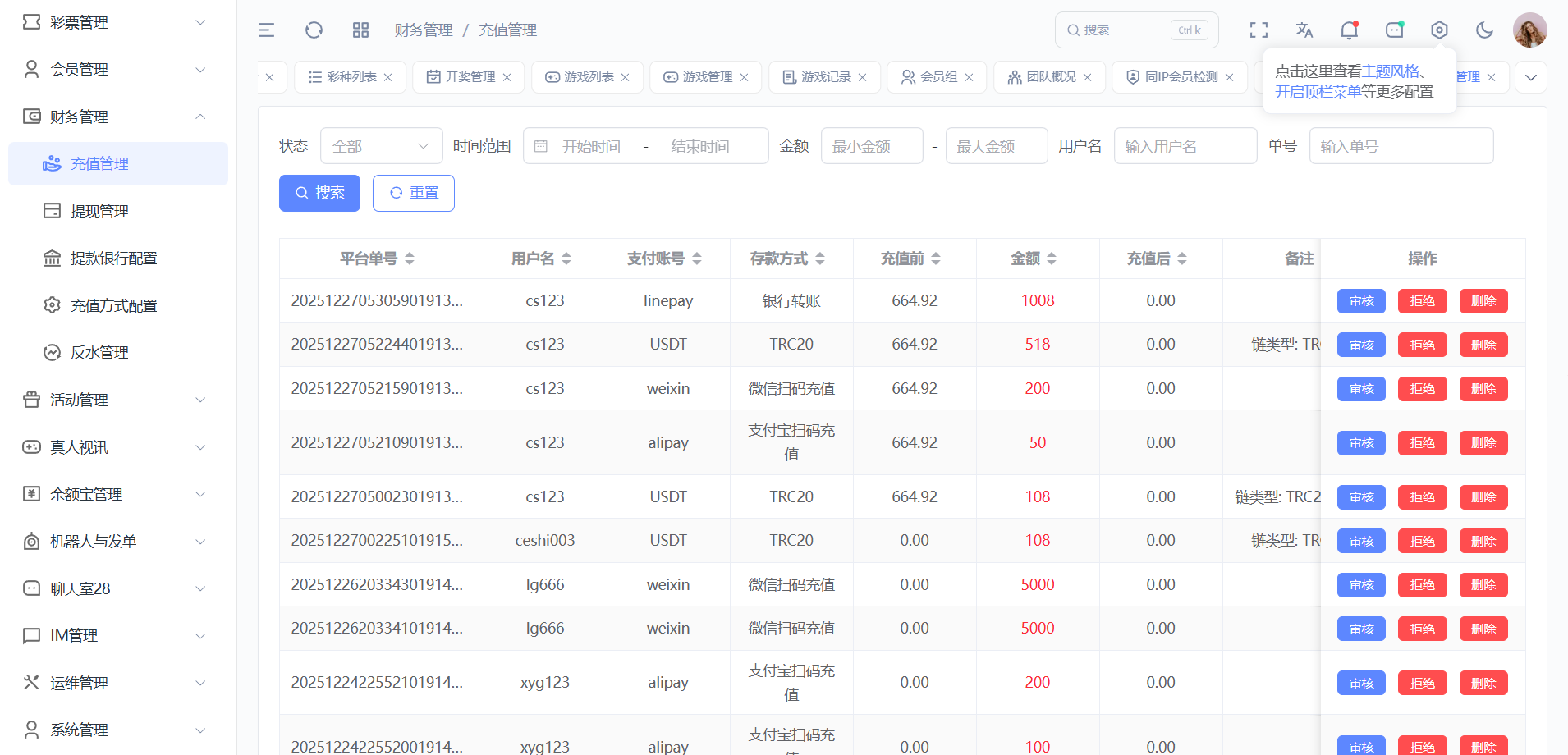Open the 状态 status dropdown
Viewport: 1568px width, 755px height.
[x=381, y=146]
